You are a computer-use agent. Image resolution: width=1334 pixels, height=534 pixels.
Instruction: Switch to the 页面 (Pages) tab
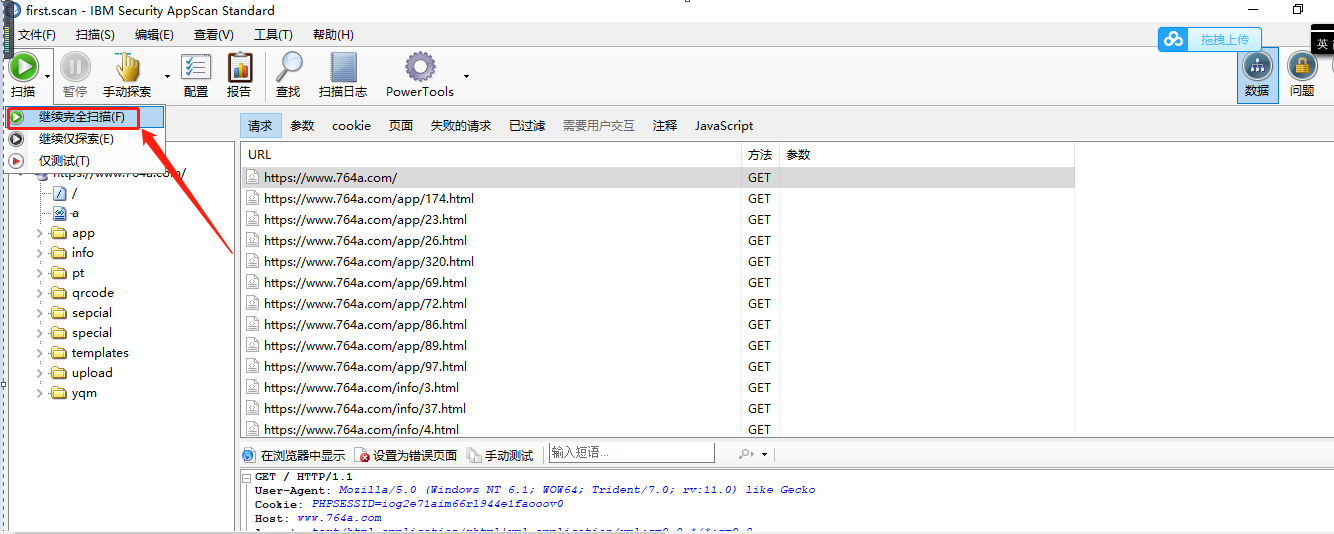pyautogui.click(x=401, y=126)
